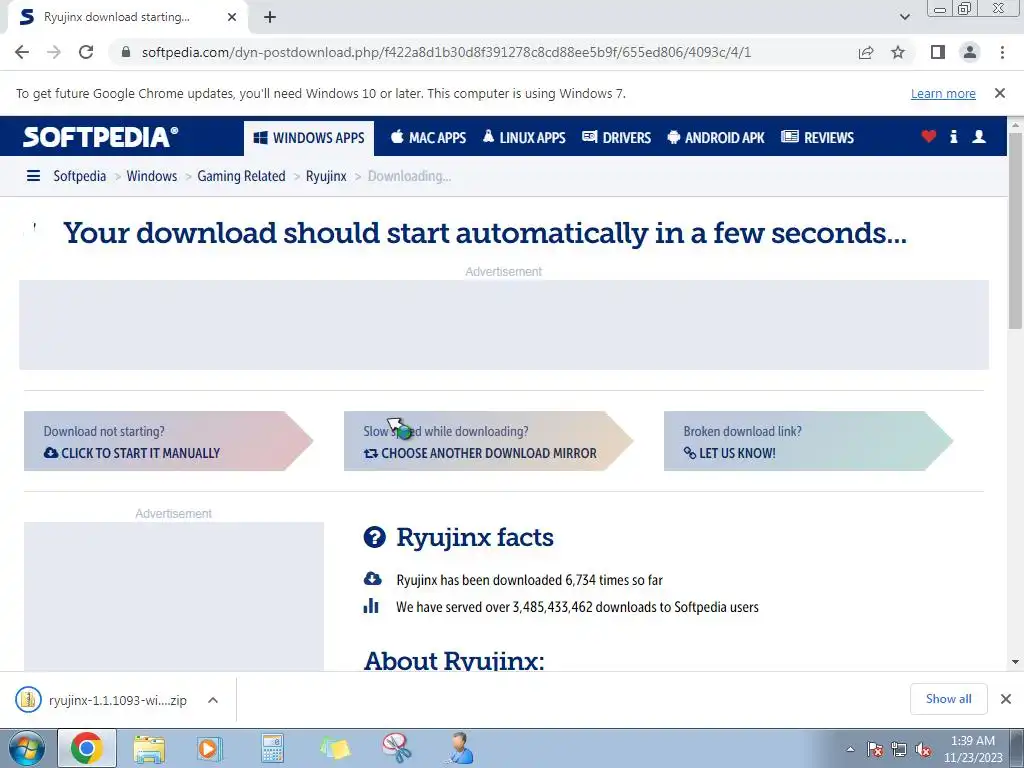
Task: Expand the ryujinx zip download options
Action: 212,700
